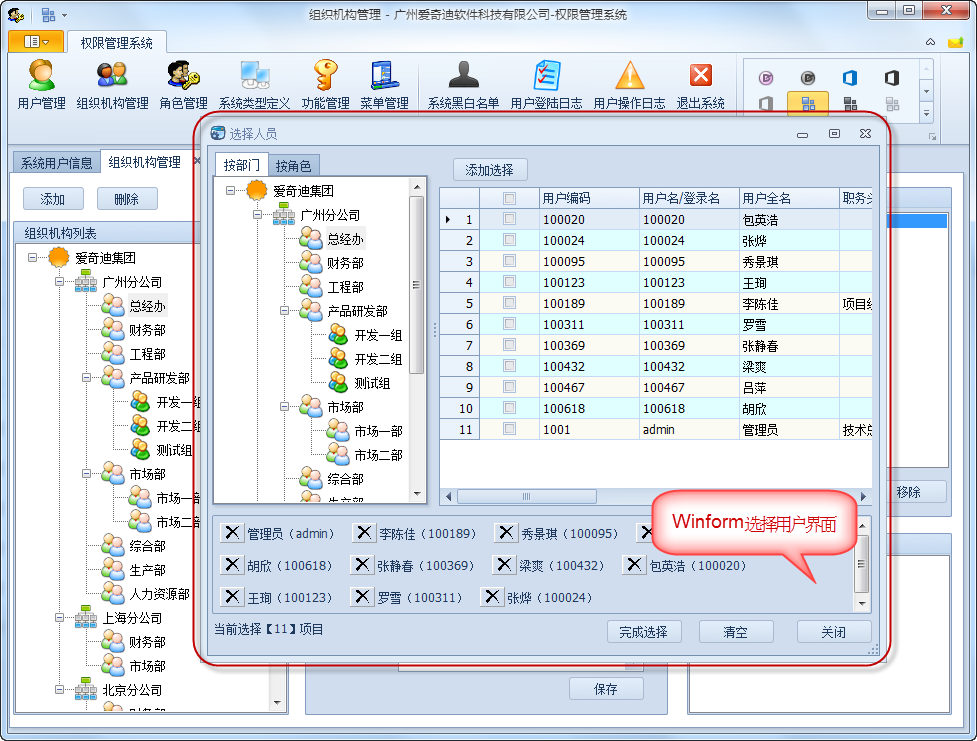
Task: Remove 罗雪 (100311) from selection
Action: [x=361, y=596]
